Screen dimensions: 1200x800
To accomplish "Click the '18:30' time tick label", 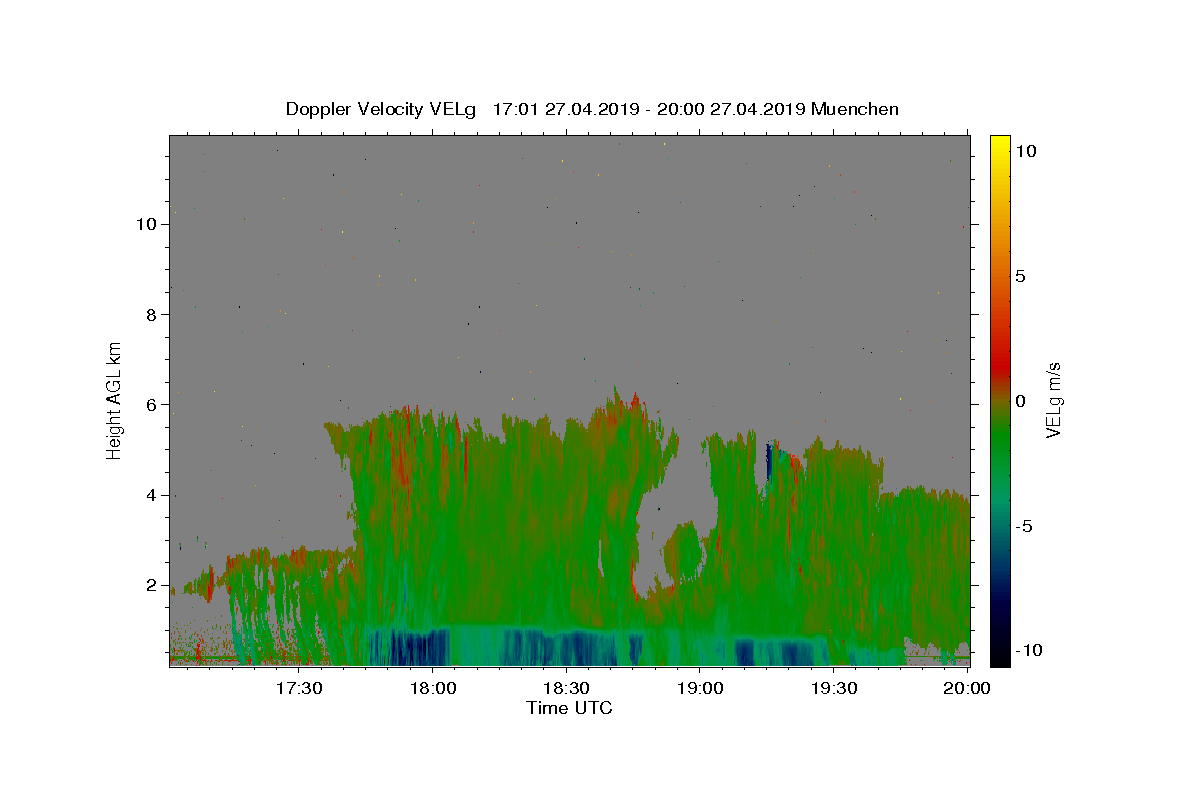I will coord(565,688).
